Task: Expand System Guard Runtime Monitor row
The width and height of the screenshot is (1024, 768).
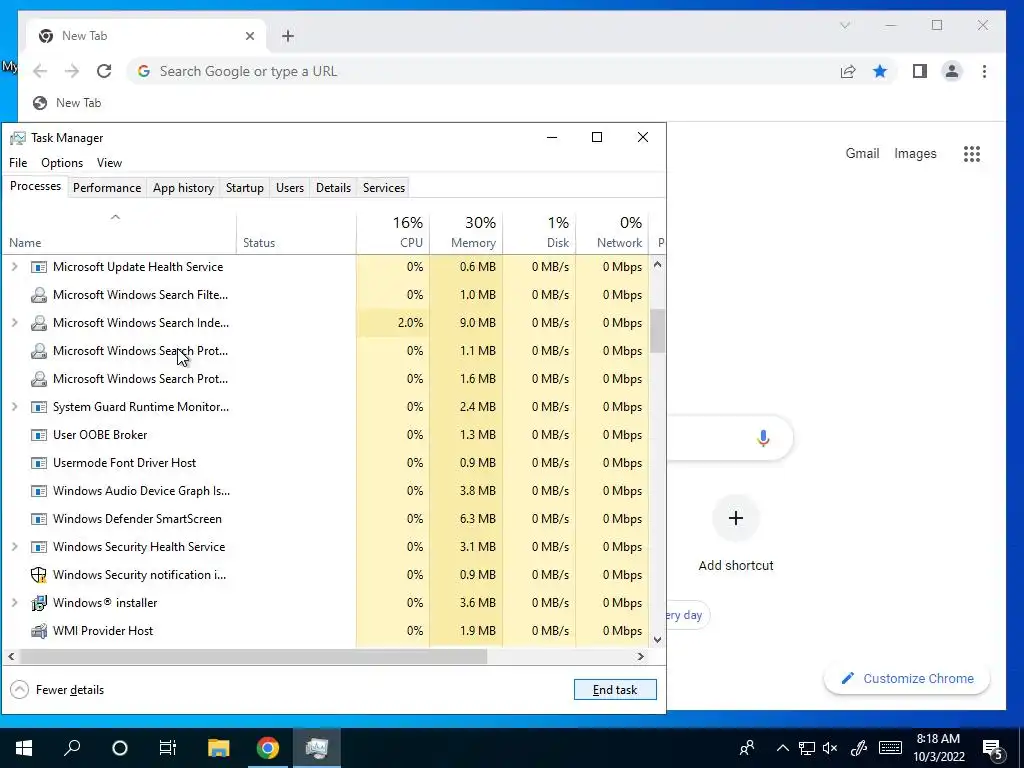Action: tap(14, 407)
